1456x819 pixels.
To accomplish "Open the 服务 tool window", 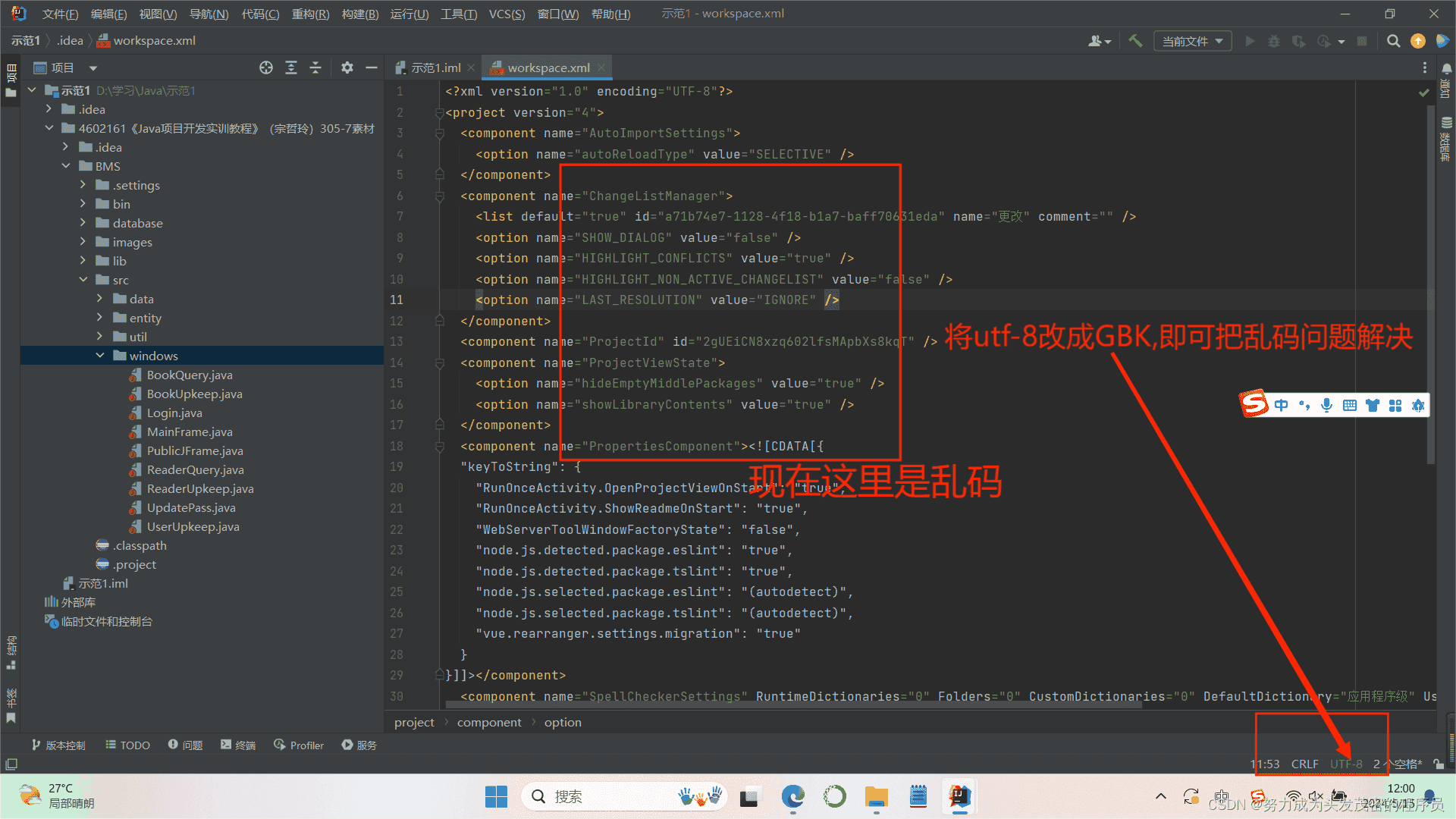I will [x=359, y=745].
